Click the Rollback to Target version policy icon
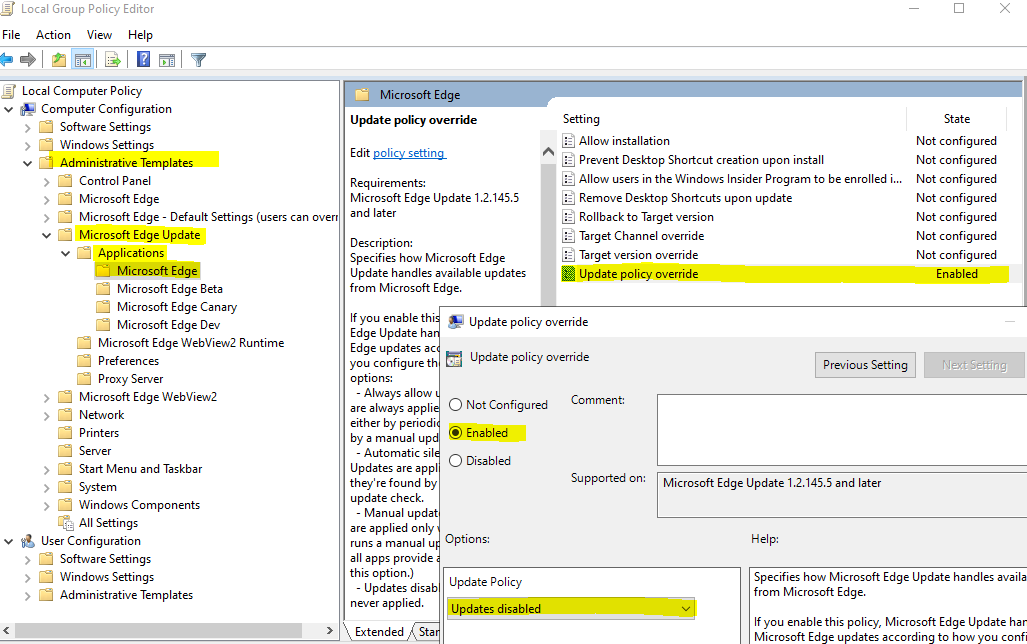This screenshot has width=1027, height=644. (569, 217)
